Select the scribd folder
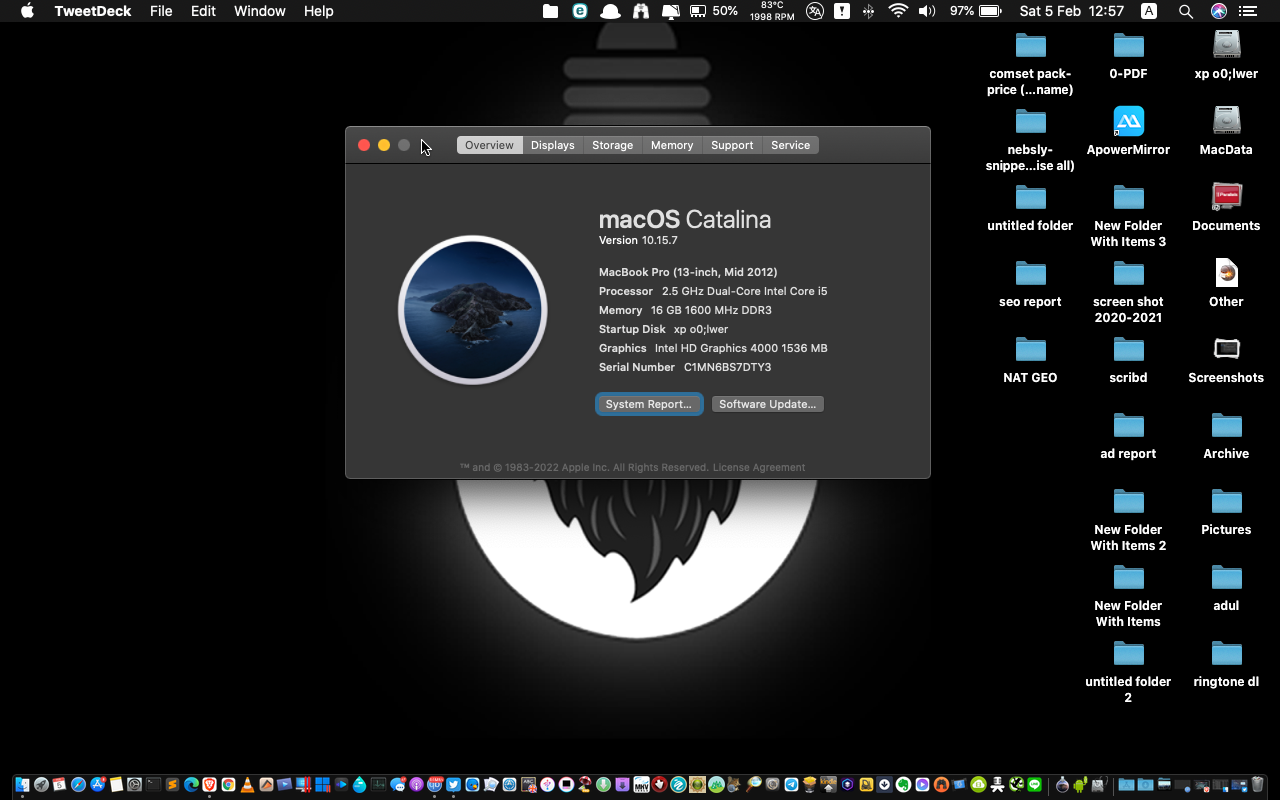The width and height of the screenshot is (1280, 800). coord(1128,360)
